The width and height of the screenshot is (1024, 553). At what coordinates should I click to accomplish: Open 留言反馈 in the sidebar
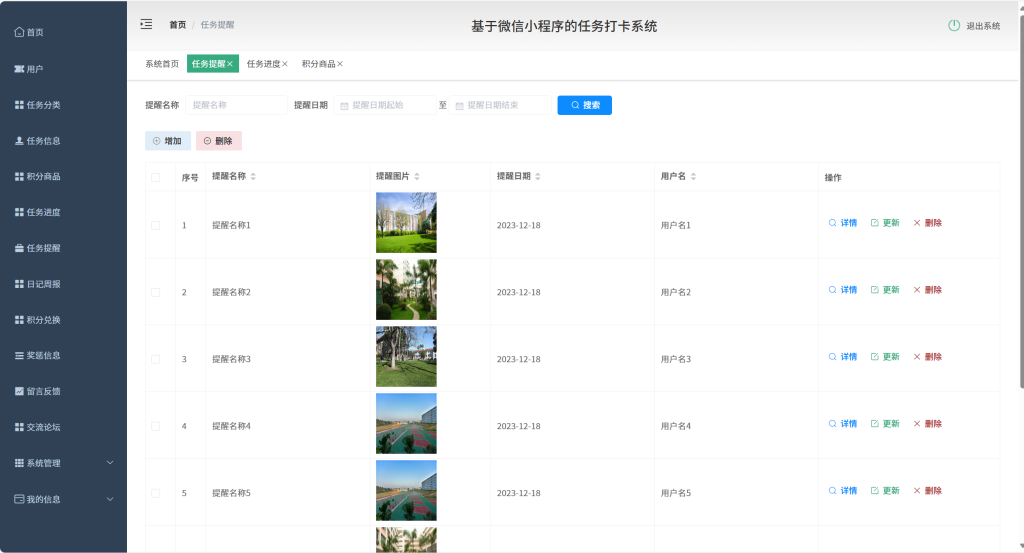point(37,391)
